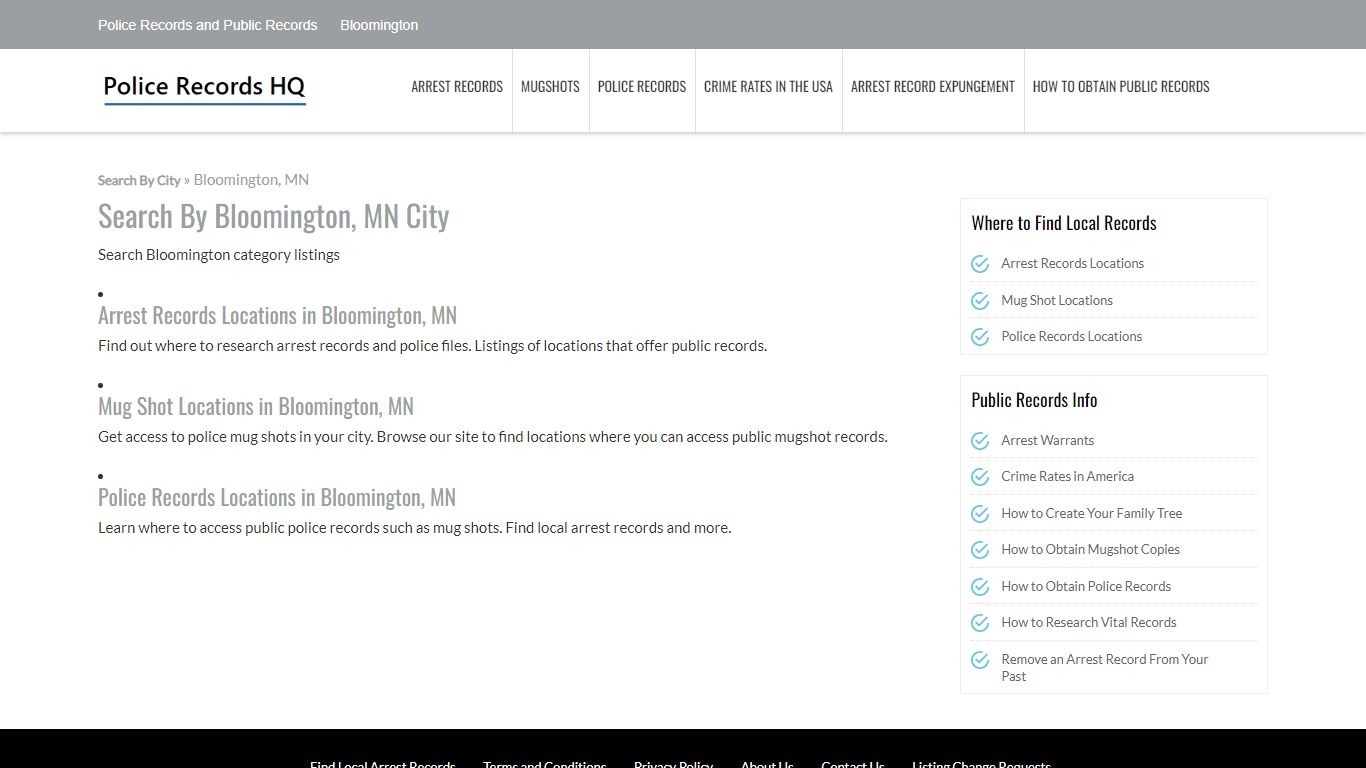Open the Arrest Records menu item
Image resolution: width=1366 pixels, height=768 pixels.
coord(457,87)
